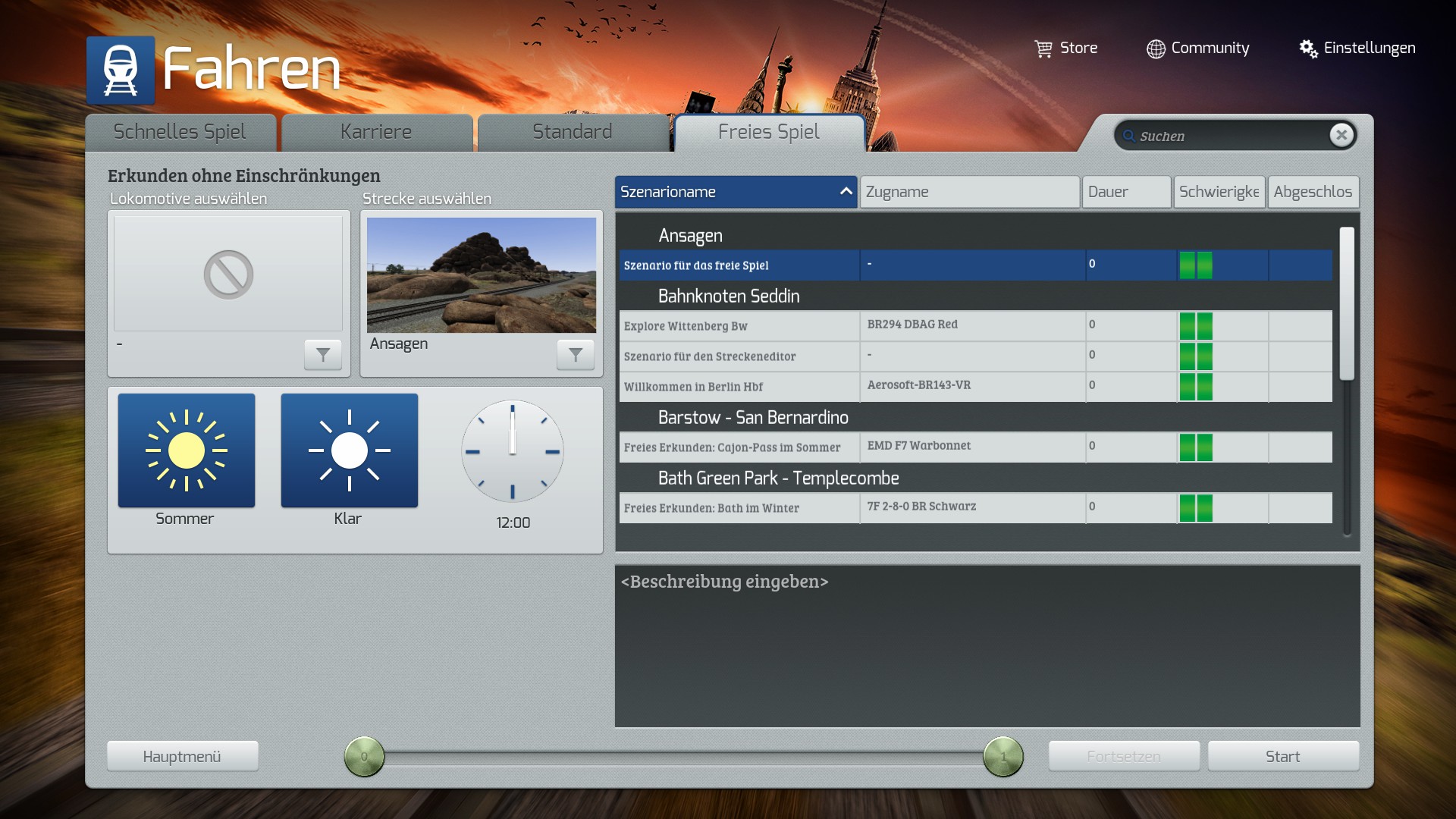
Task: Switch to Schnelles Spiel tab
Action: point(180,132)
